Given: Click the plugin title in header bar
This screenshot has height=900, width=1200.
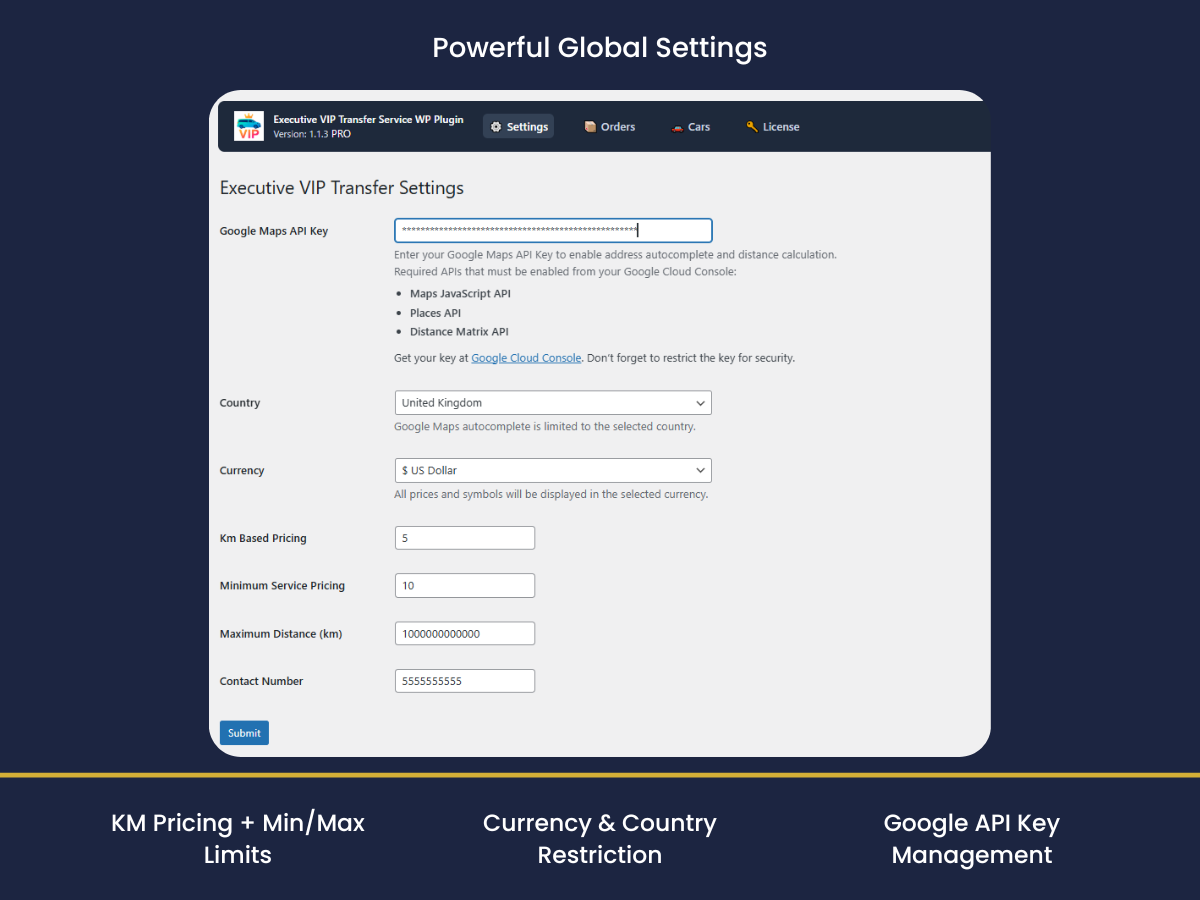Looking at the screenshot, I should click(x=368, y=120).
